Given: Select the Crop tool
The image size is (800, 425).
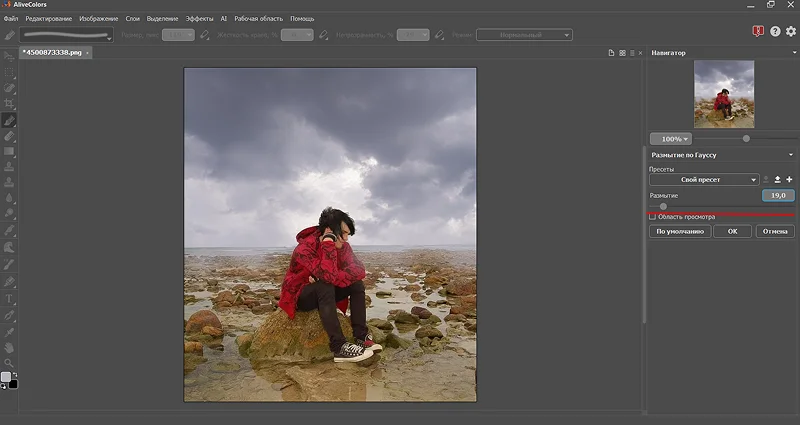Looking at the screenshot, I should 9,104.
